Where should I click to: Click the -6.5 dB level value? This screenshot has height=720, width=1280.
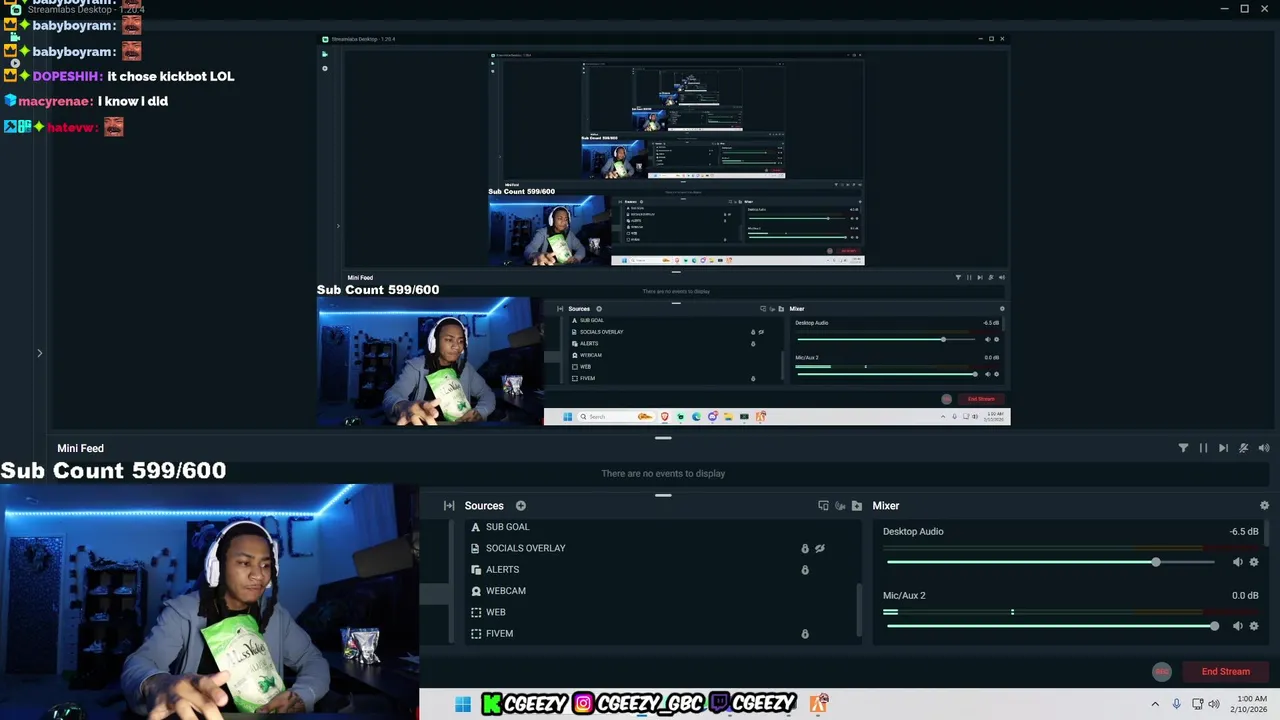click(1244, 532)
